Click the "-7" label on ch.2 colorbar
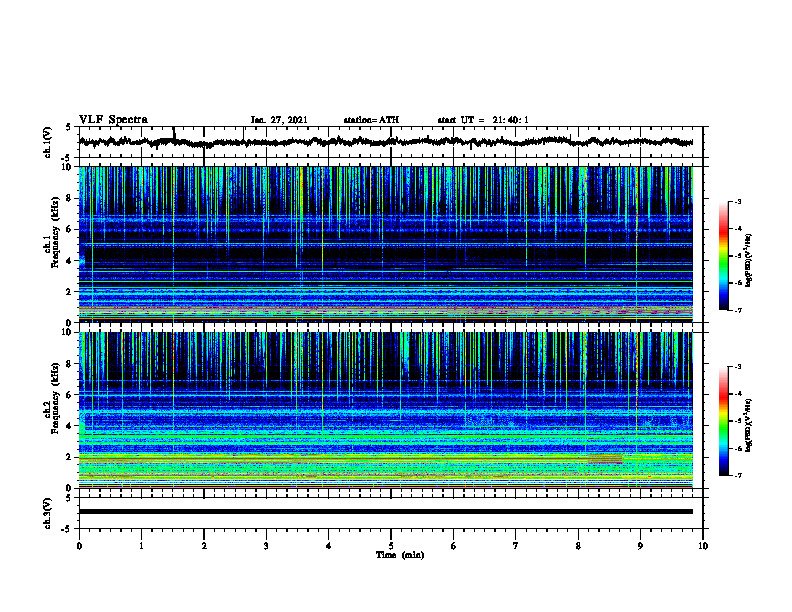The width and height of the screenshot is (792, 612). 737,476
